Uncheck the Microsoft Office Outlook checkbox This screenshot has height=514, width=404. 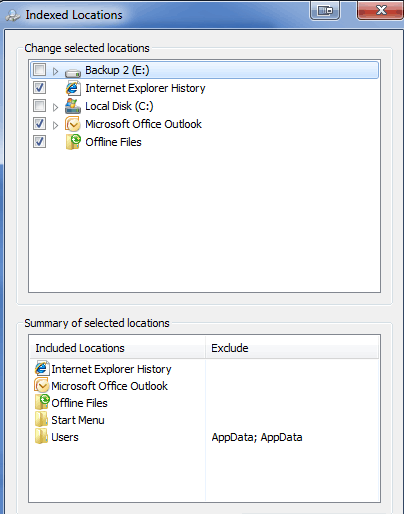coord(39,124)
